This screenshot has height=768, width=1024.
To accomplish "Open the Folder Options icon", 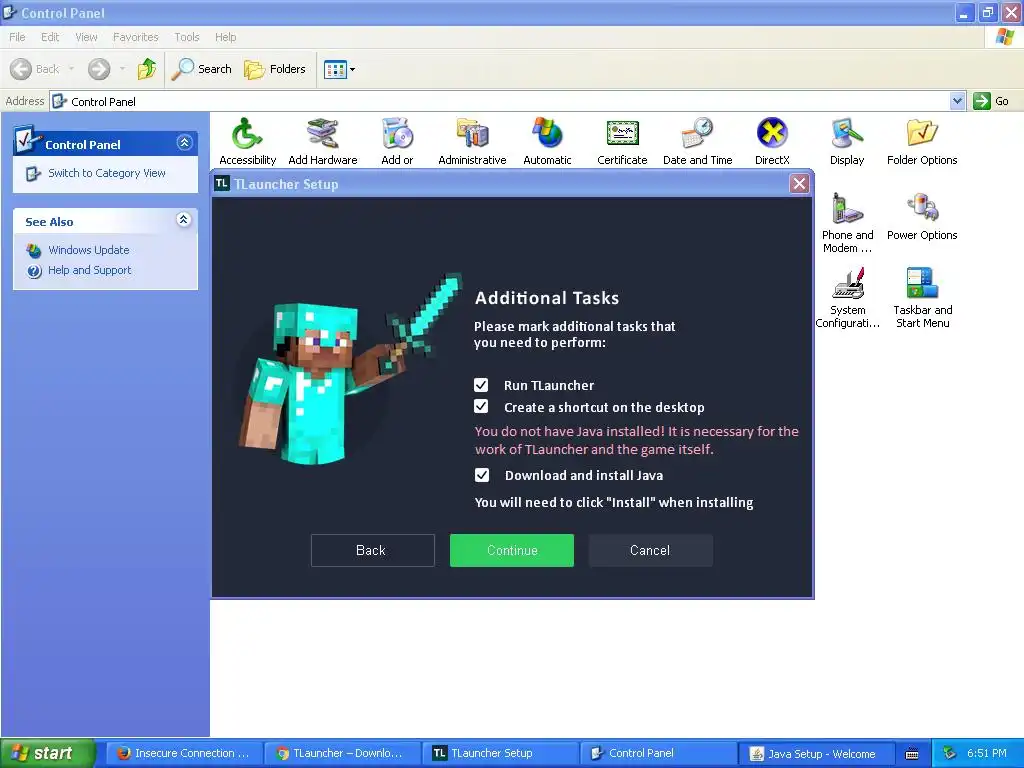I will point(922,141).
